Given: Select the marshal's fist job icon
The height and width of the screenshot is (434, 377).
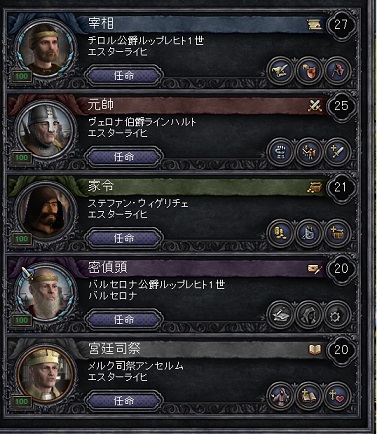Looking at the screenshot, I should pos(280,152).
